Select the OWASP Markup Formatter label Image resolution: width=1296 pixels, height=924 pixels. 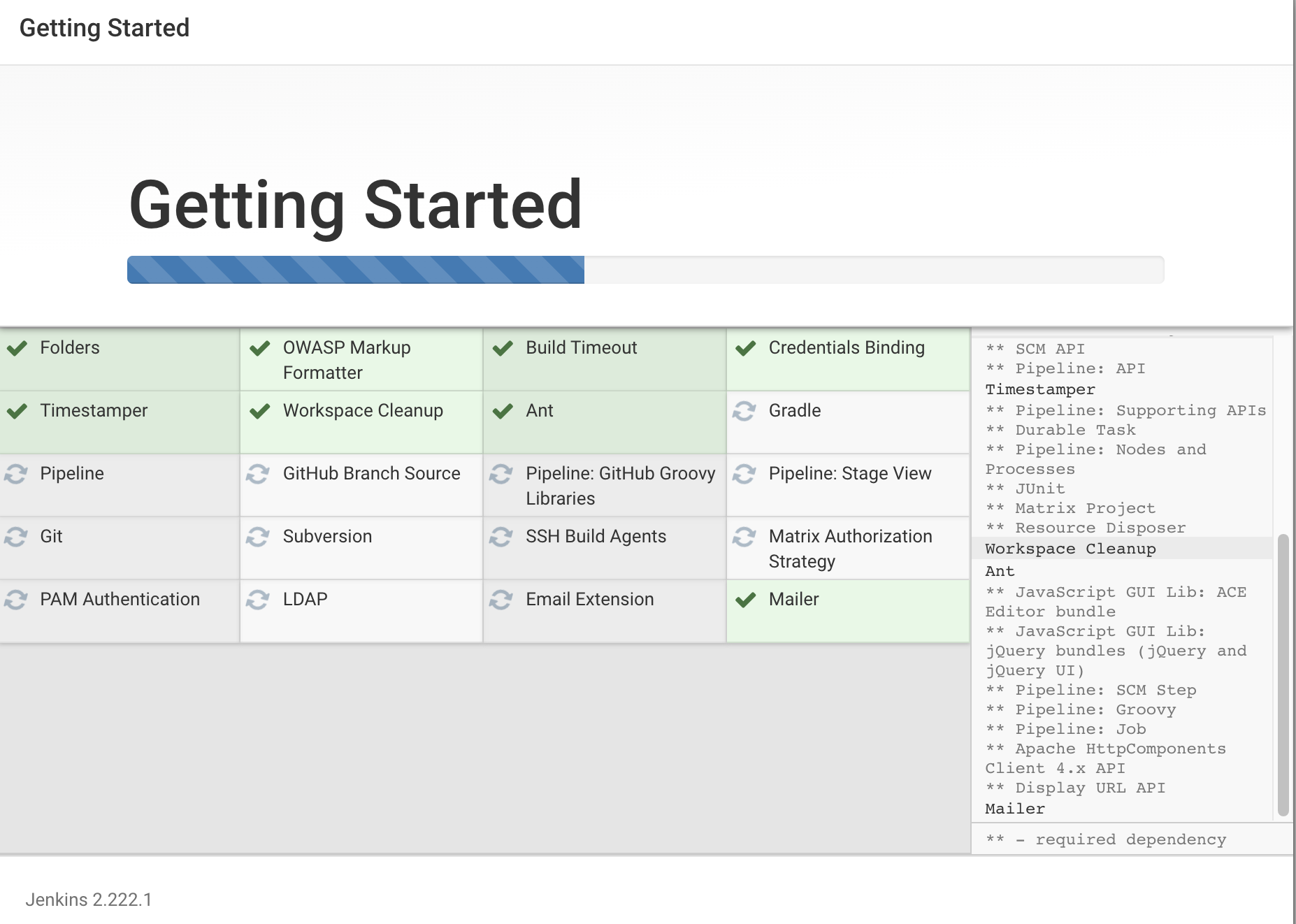coord(347,360)
